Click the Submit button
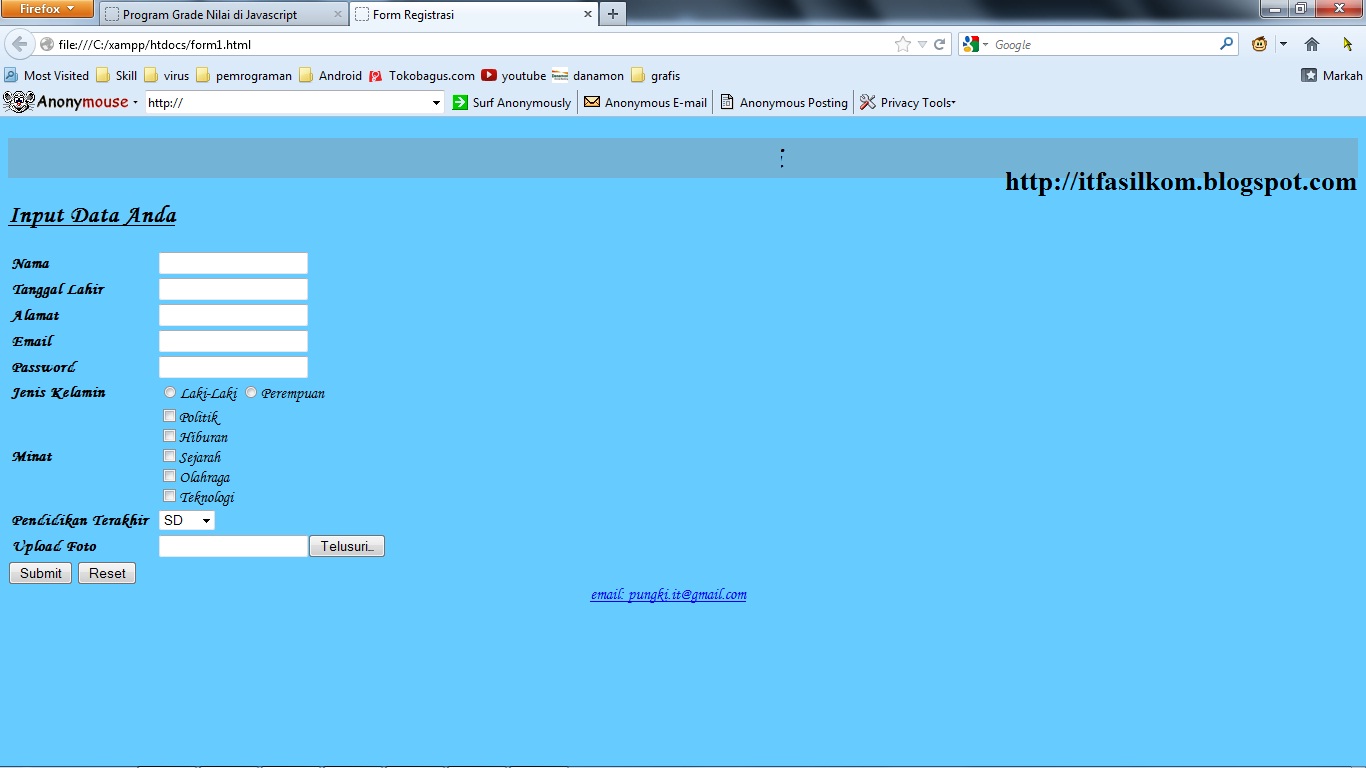This screenshot has height=768, width=1366. click(x=40, y=573)
